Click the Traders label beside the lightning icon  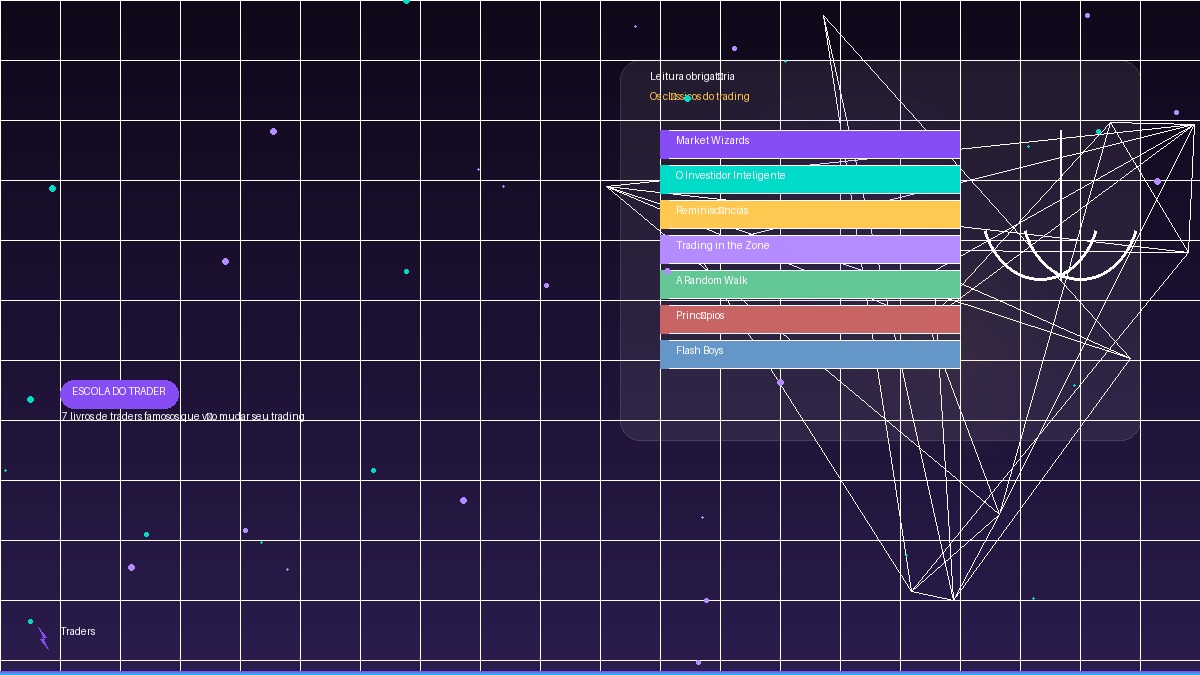click(78, 631)
